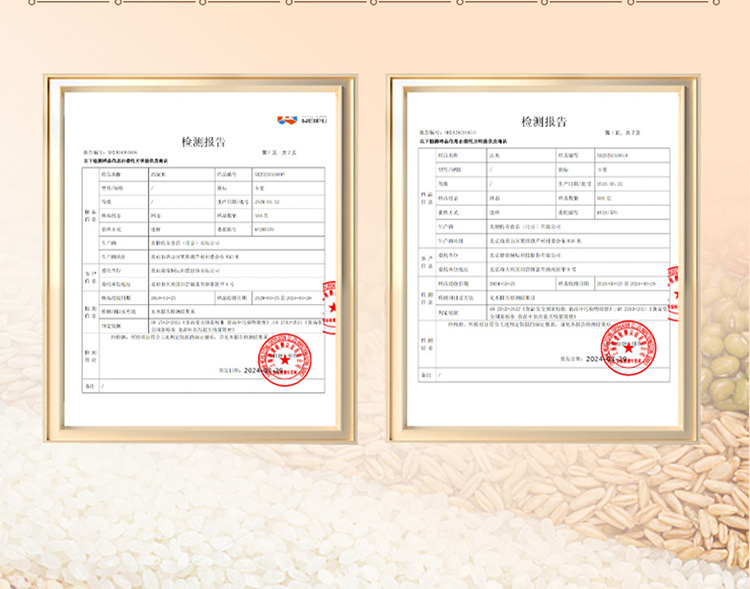Click the page count text on right report
Screen dimensions: 750x589
(632, 132)
